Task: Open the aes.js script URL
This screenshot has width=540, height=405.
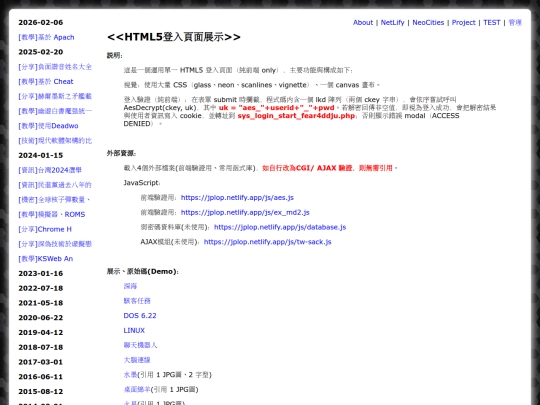Action: (237, 198)
